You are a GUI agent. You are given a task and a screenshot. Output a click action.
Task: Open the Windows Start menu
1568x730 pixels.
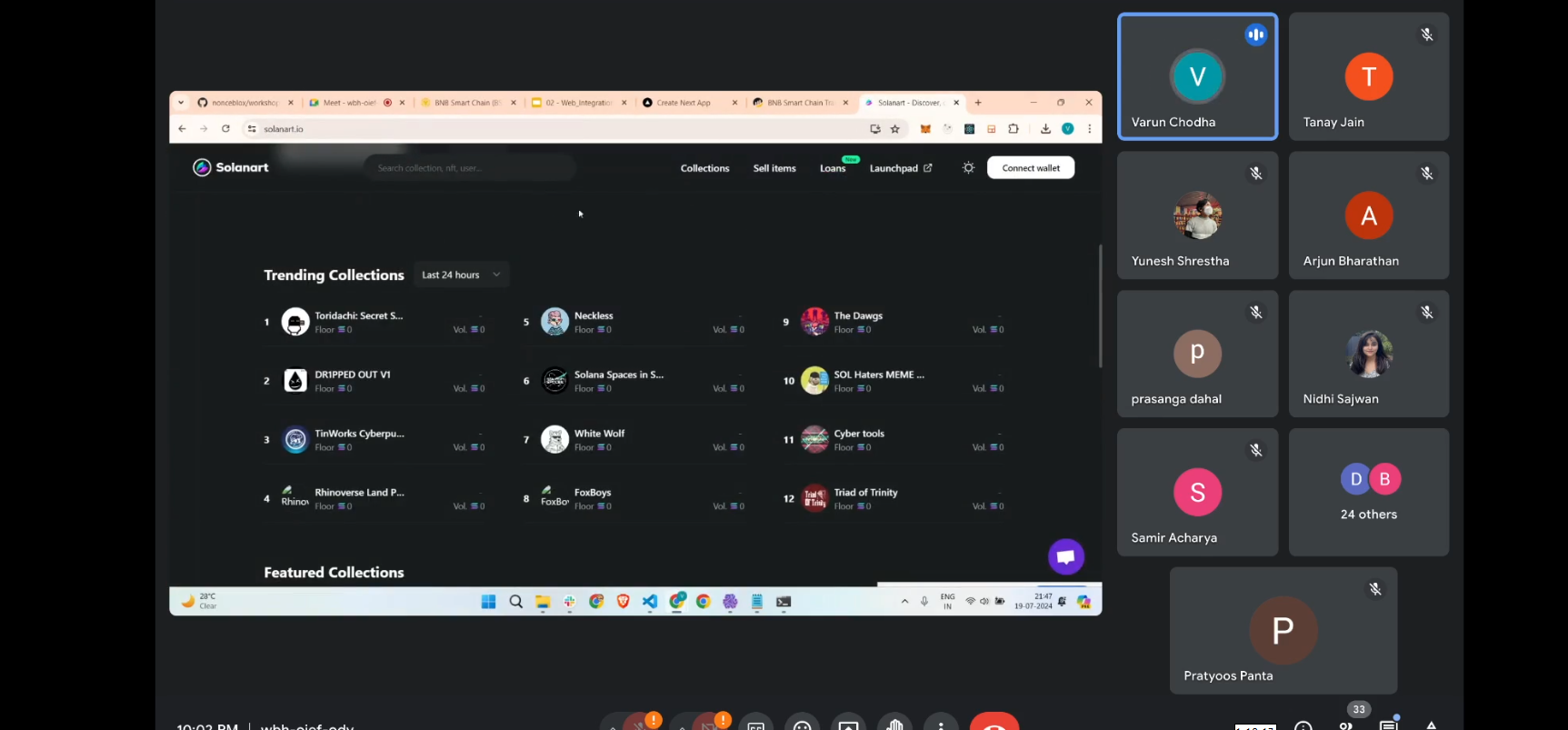(488, 602)
